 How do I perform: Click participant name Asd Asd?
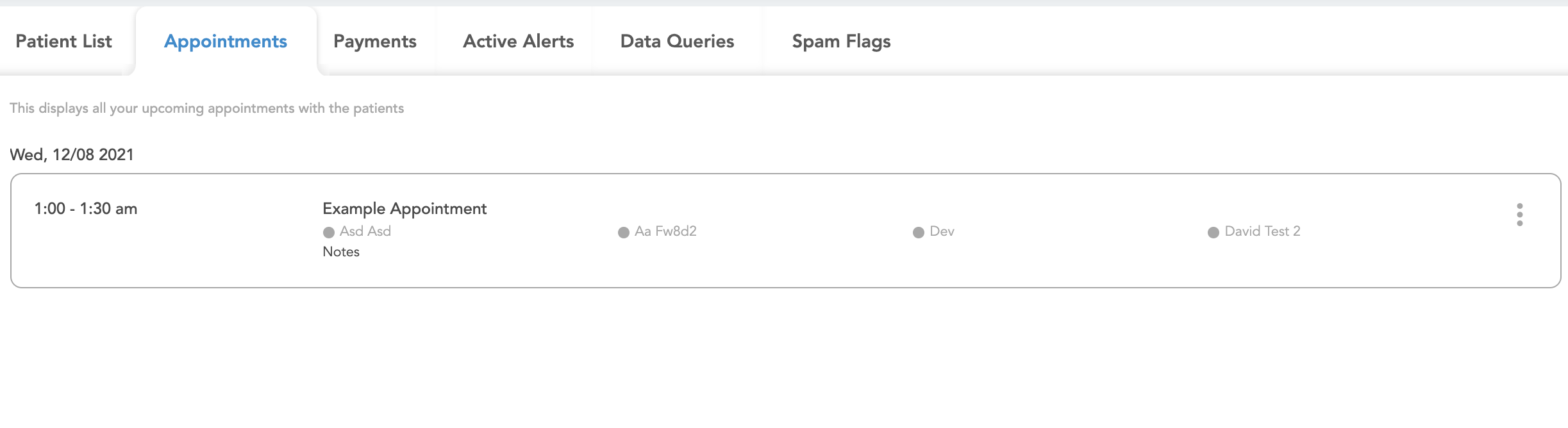(x=365, y=231)
